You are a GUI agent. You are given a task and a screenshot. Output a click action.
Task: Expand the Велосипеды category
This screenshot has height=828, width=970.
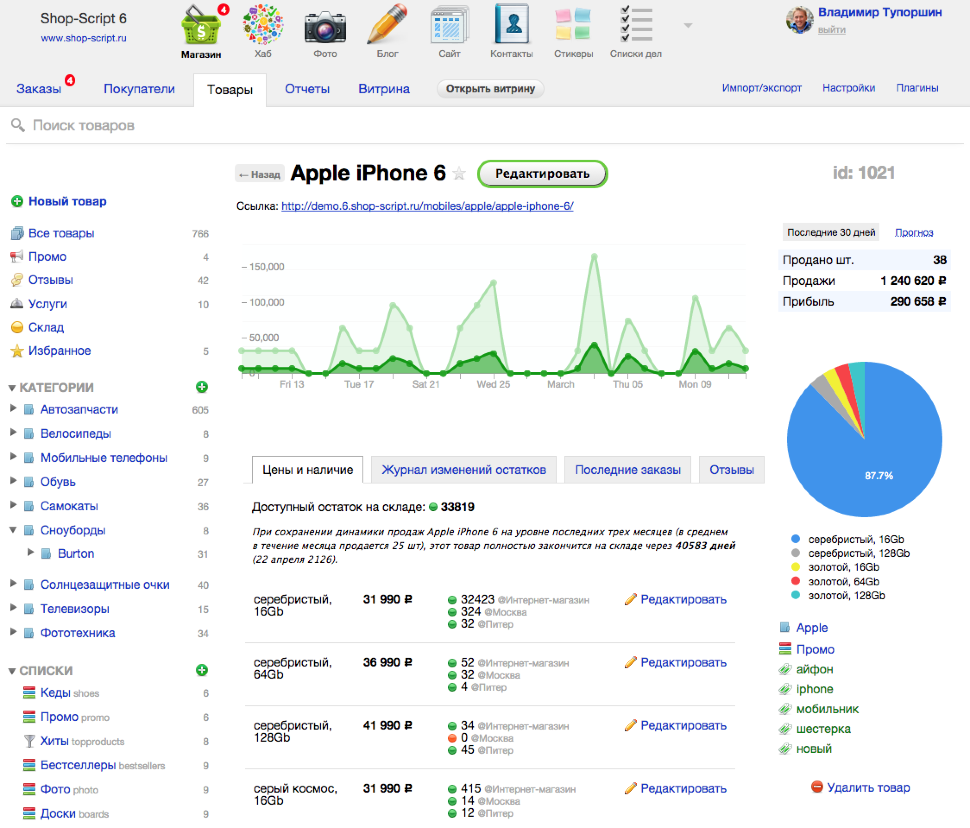12,433
